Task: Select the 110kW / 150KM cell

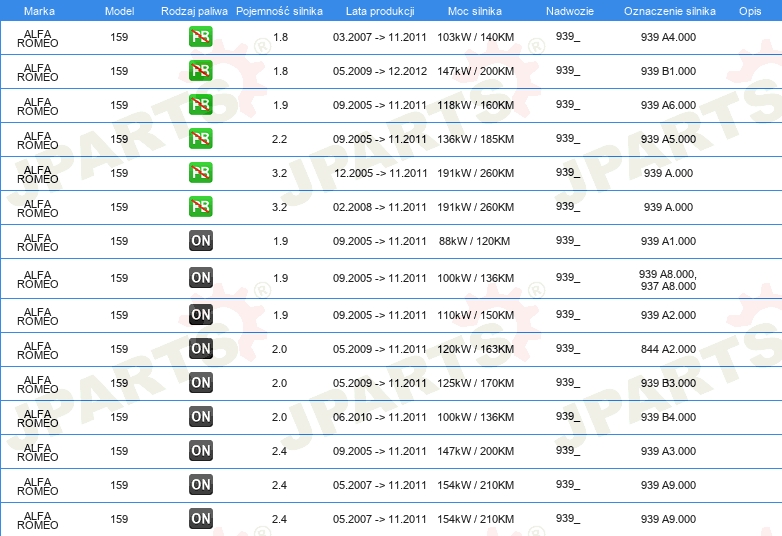Action: (475, 315)
